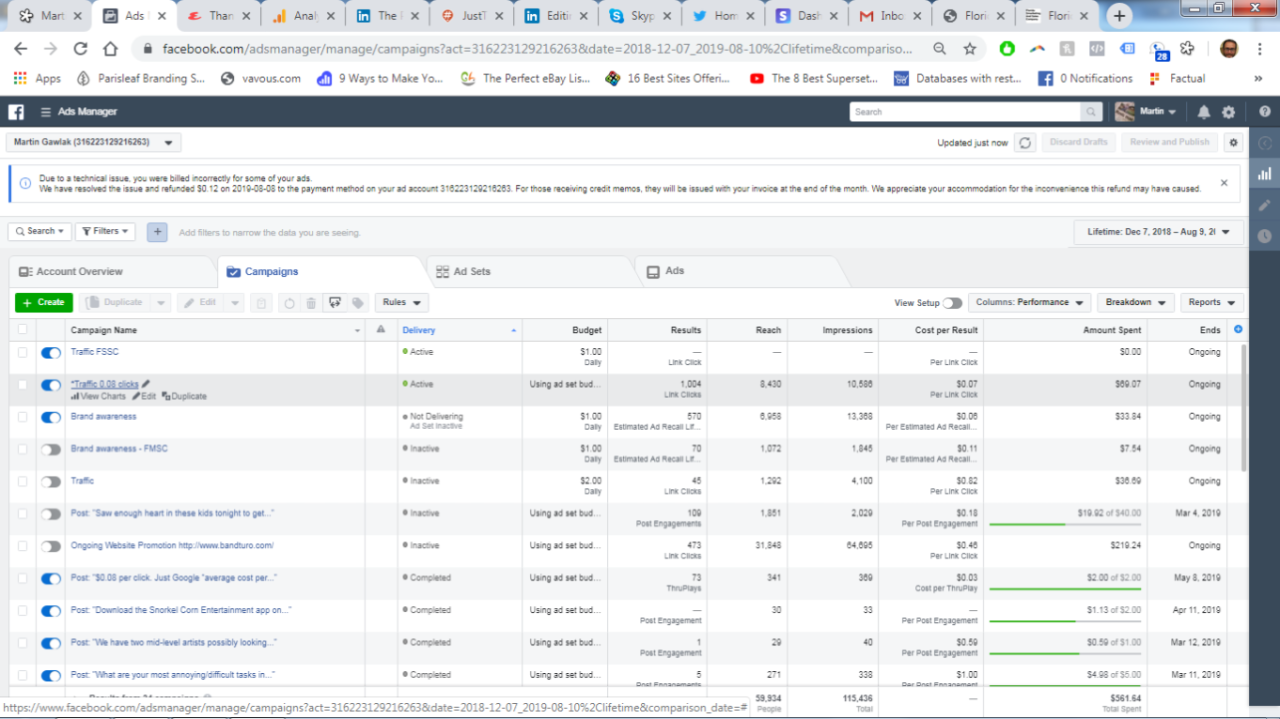
Task: Click the tag icon in campaign toolbar
Action: (x=358, y=303)
